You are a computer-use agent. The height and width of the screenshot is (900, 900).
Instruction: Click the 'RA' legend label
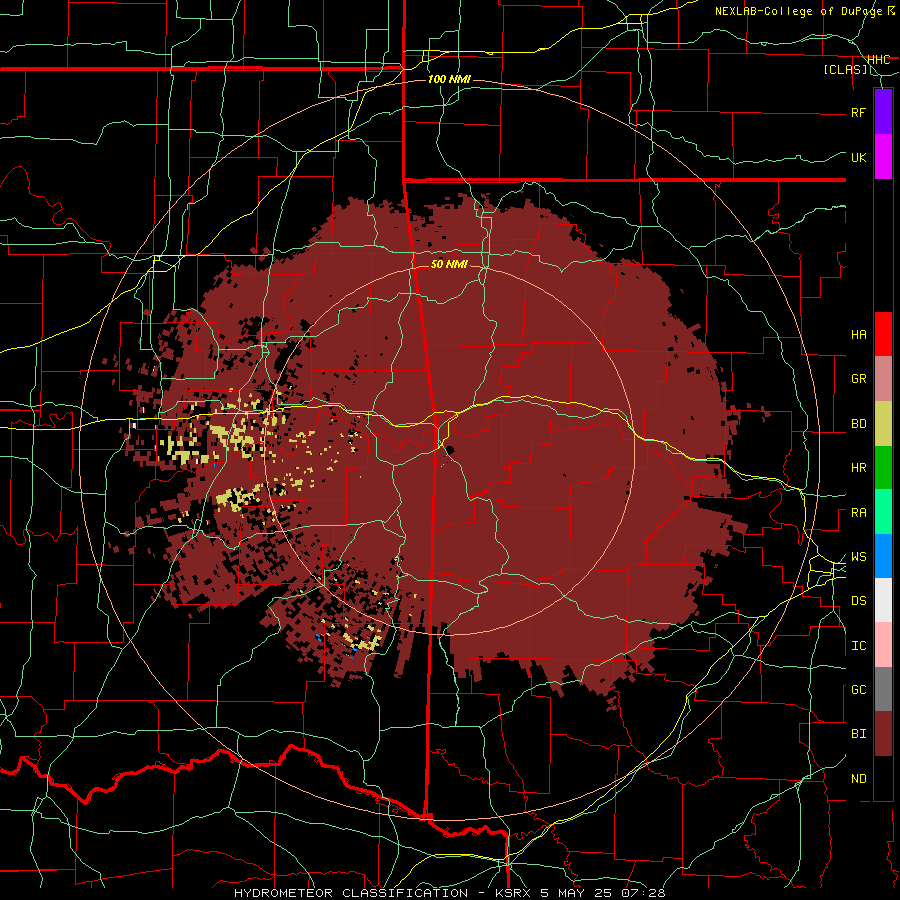pos(858,513)
